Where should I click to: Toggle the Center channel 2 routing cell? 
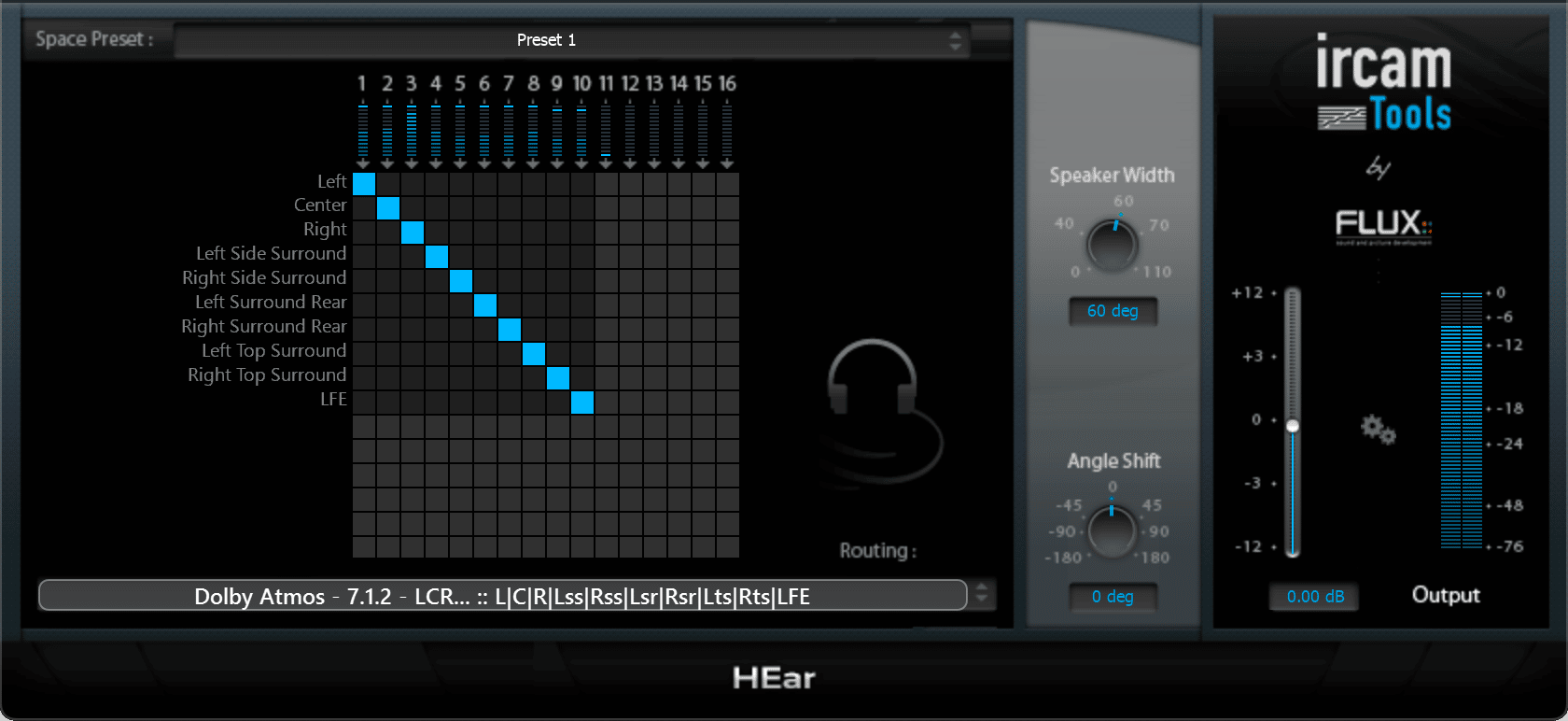point(388,208)
